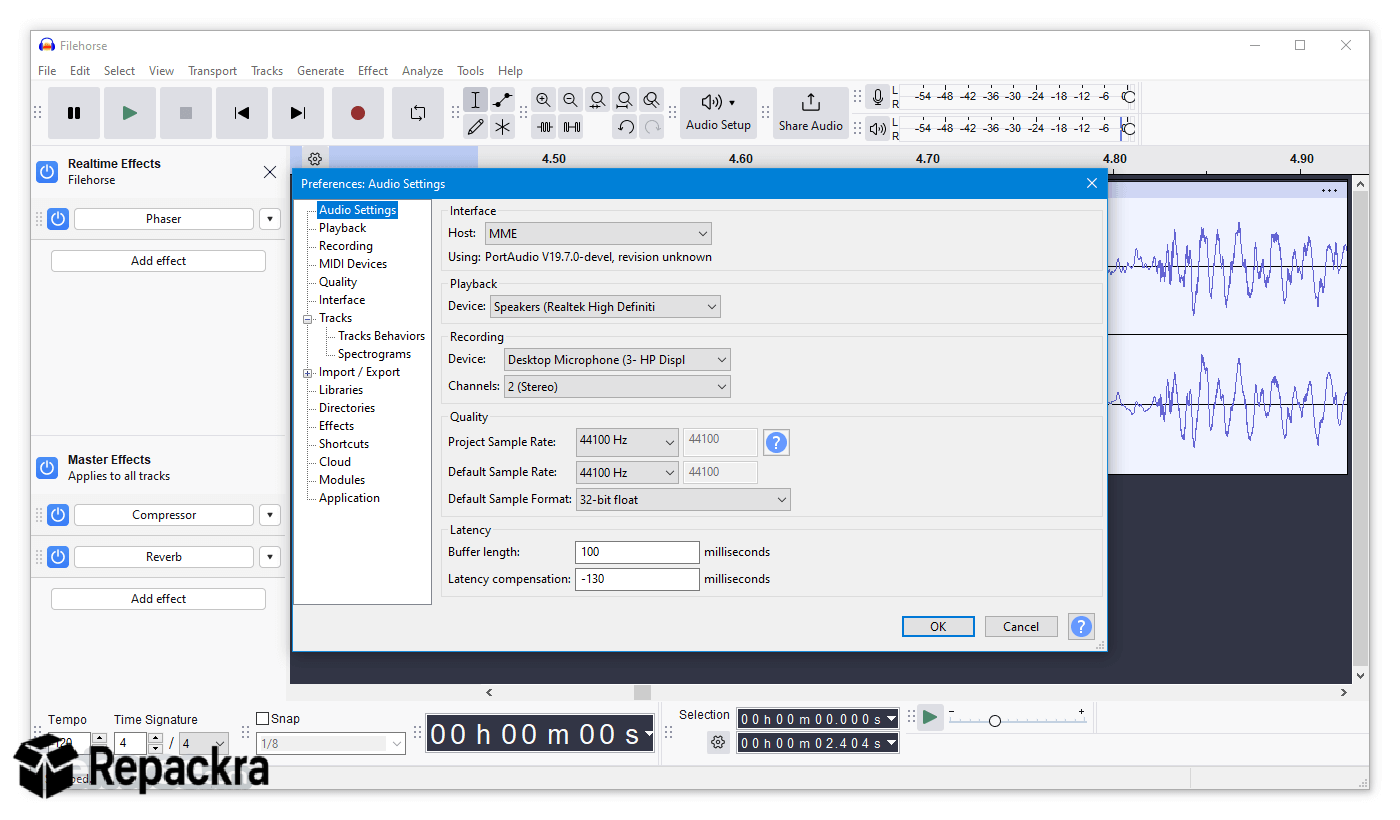Click Add effect under Phaser

click(158, 261)
